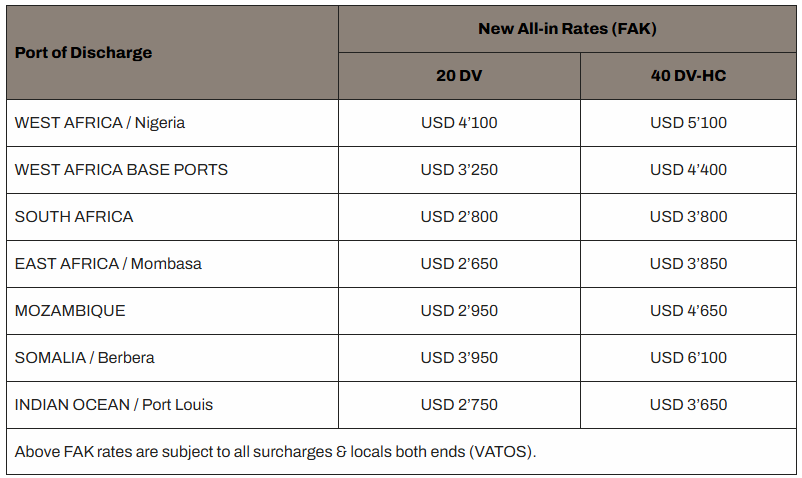The height and width of the screenshot is (478, 802).
Task: Select the INDIAN OCEAN / Port Louis cell
Action: [x=114, y=405]
